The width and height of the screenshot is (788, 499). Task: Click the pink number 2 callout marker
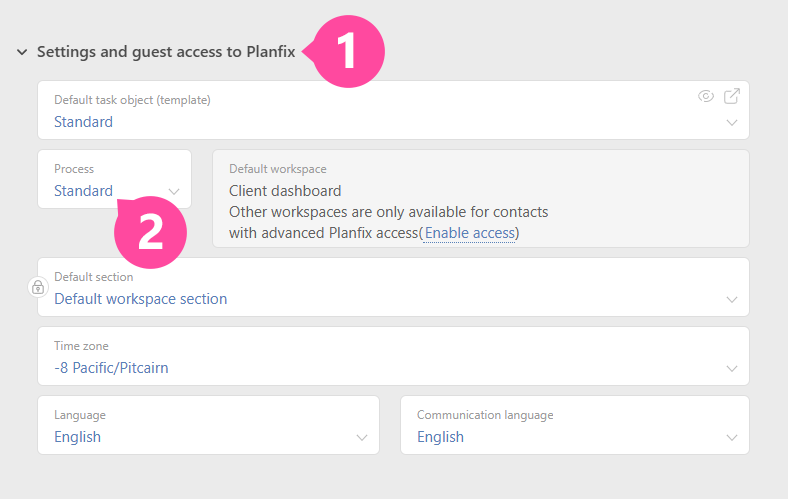(151, 232)
